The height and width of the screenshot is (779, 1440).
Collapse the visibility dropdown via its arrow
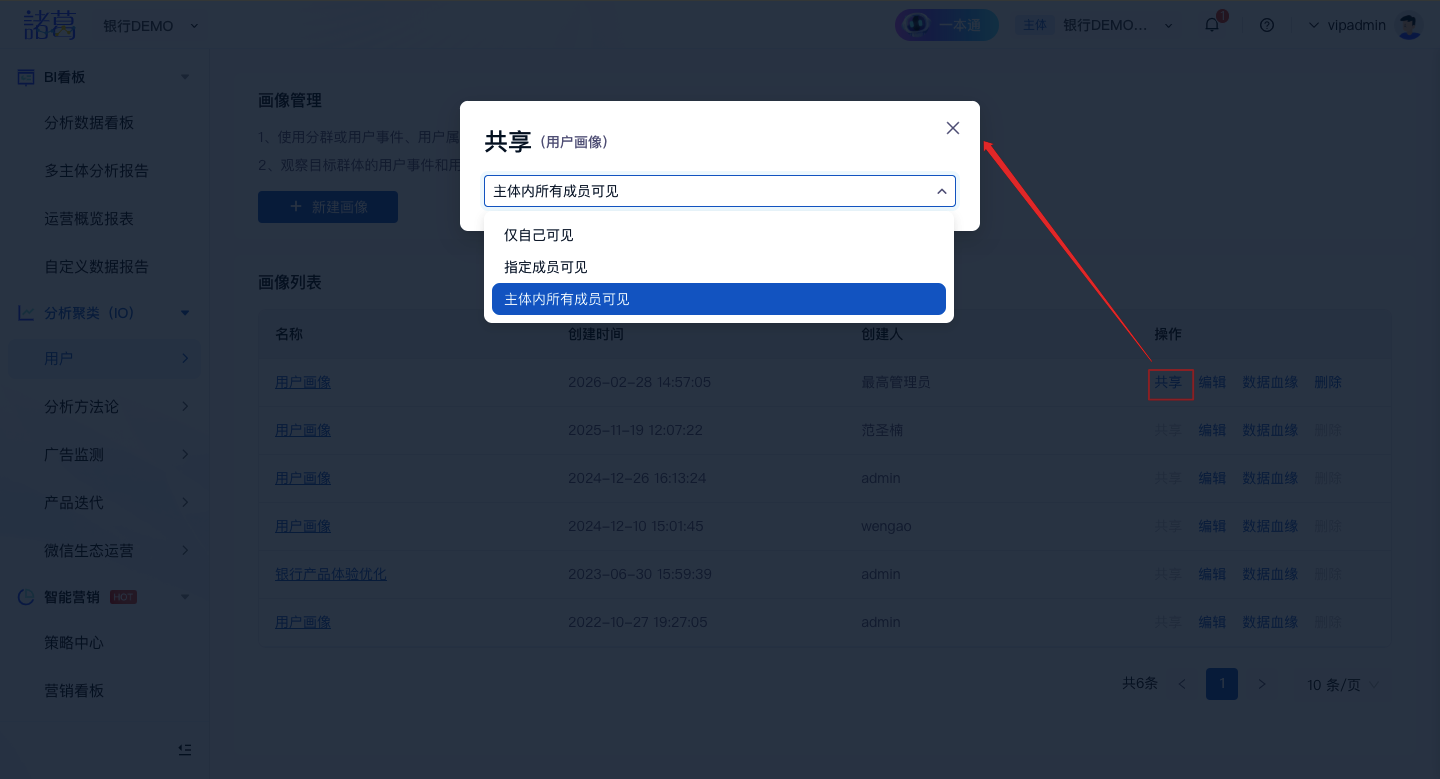click(x=941, y=191)
